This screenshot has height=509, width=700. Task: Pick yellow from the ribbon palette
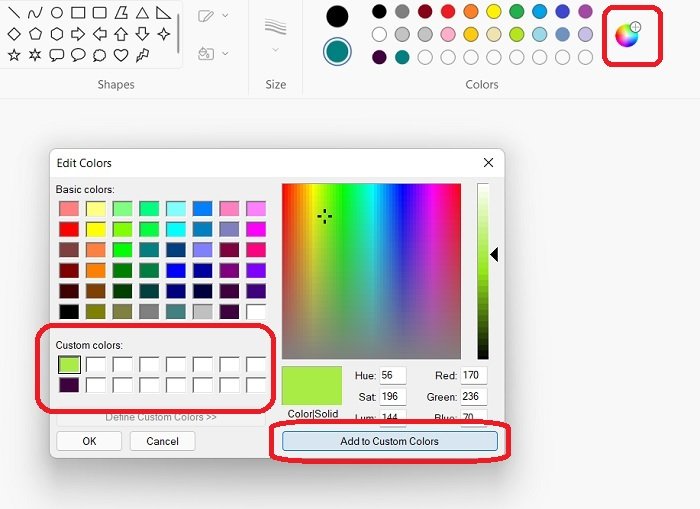pos(494,11)
